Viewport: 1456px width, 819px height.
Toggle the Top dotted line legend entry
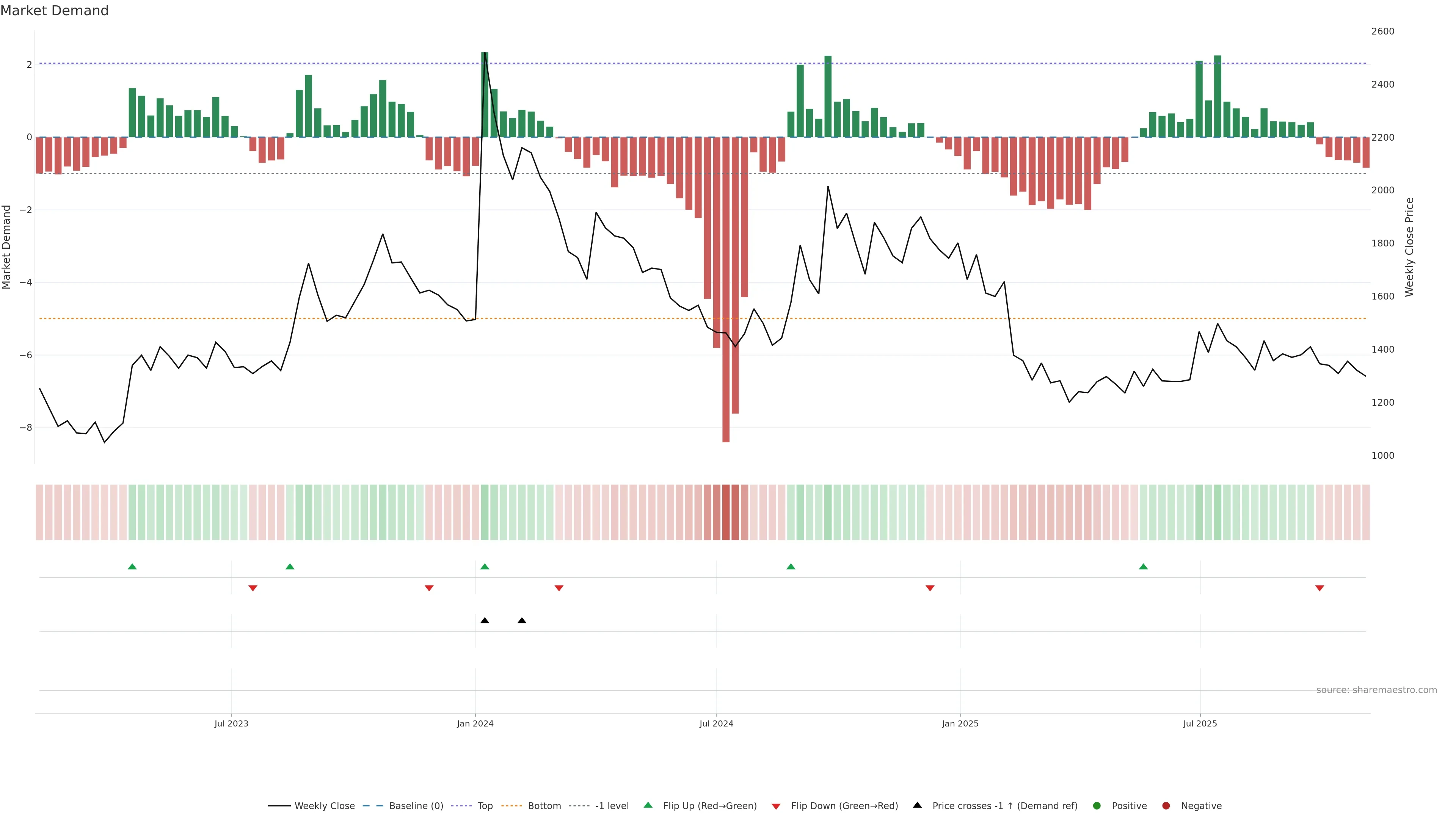coord(485,805)
